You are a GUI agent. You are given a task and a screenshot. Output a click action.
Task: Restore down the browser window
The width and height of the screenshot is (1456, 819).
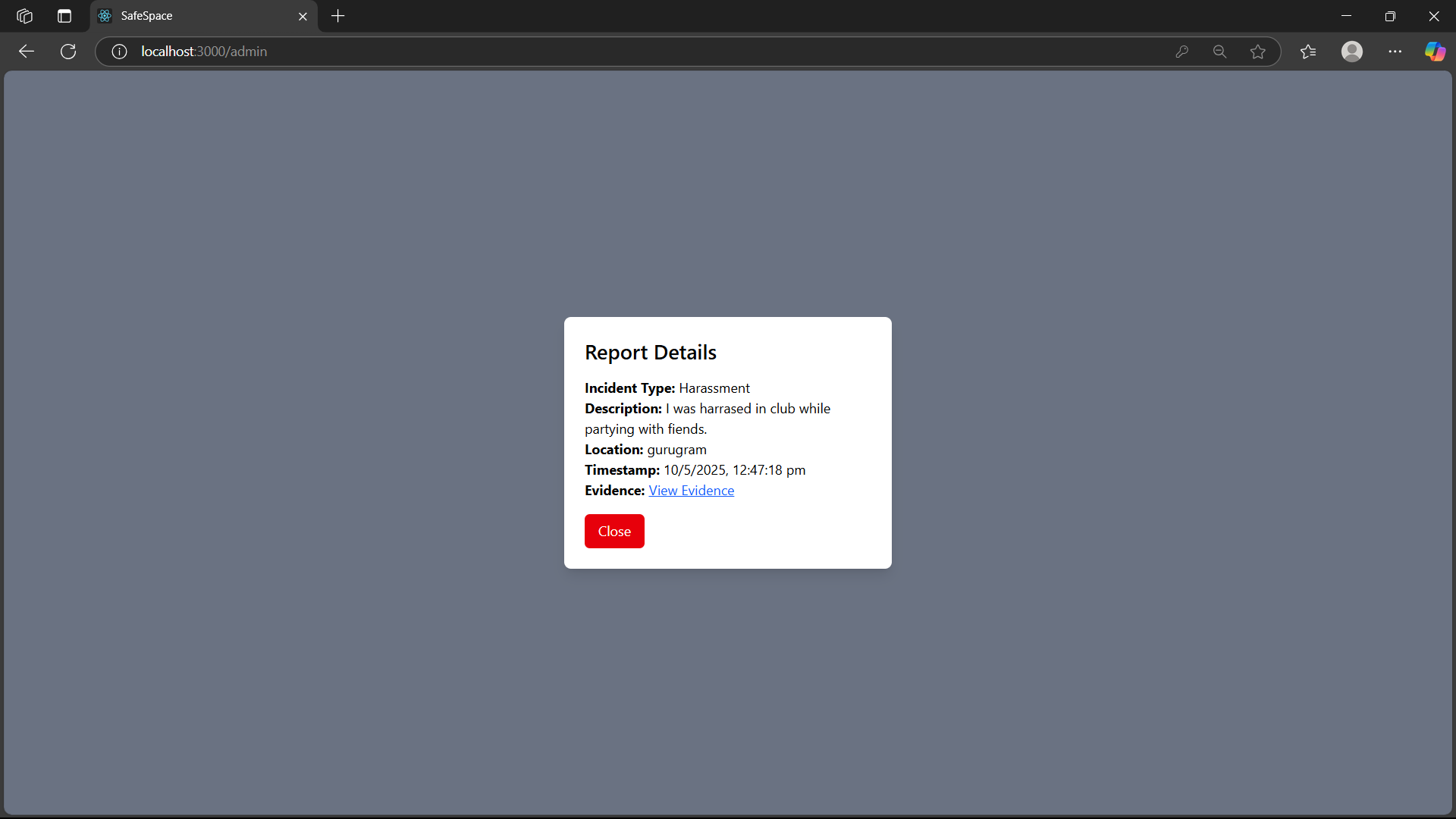1389,16
